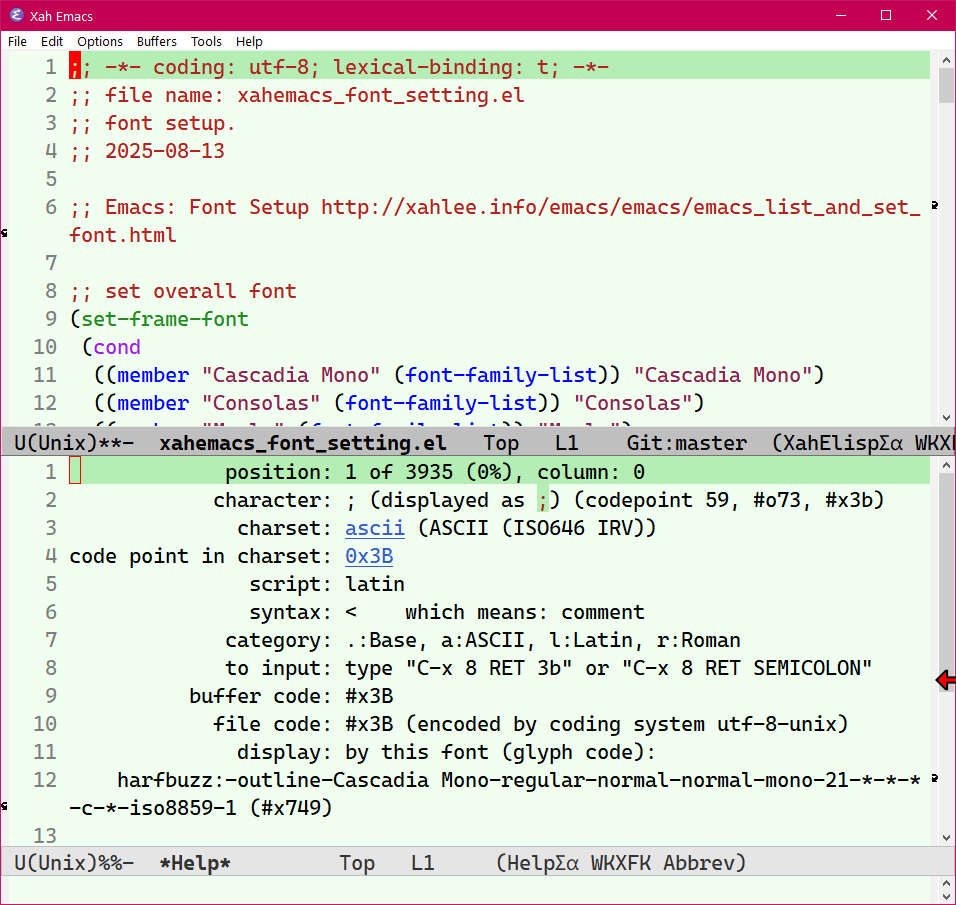Viewport: 956px width, 905px height.
Task: Click the line-wrap arrow in the left fringe near line 6
Action: click(x=5, y=232)
